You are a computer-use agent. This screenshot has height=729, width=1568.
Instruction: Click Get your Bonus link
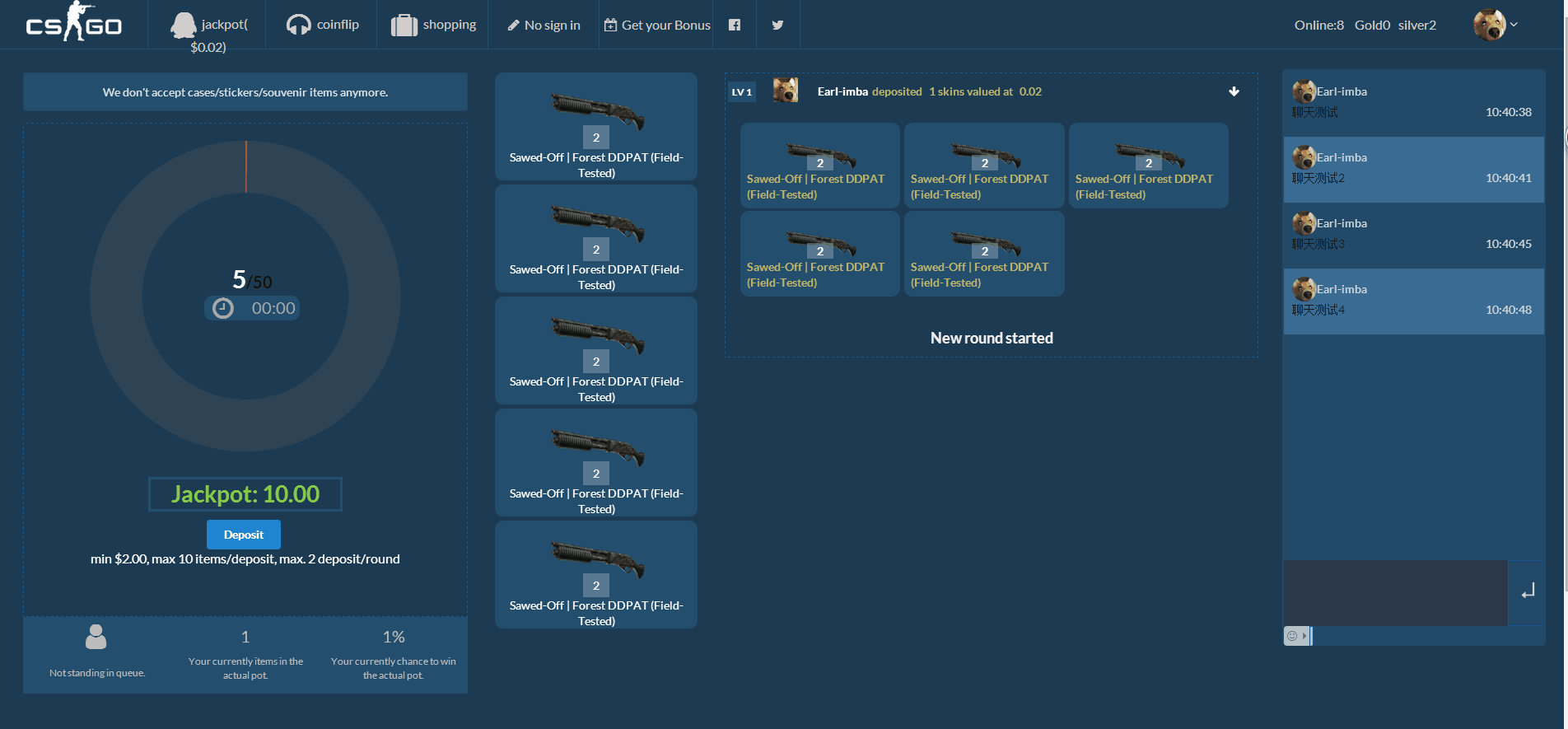[x=657, y=26]
